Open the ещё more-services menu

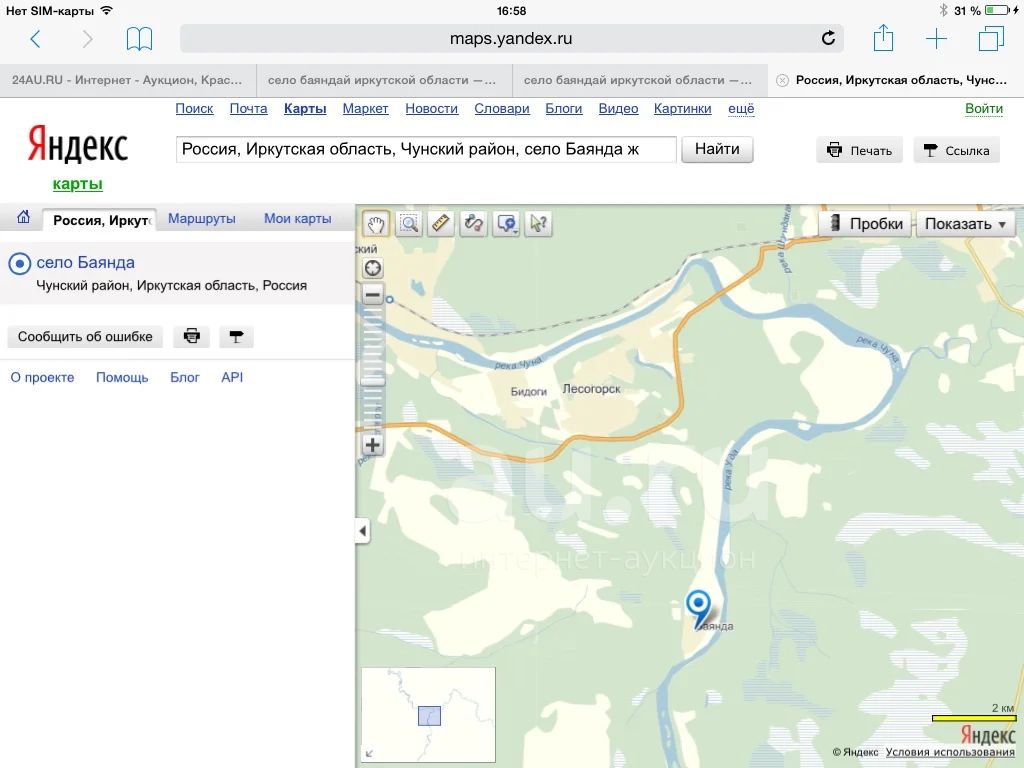coord(741,108)
